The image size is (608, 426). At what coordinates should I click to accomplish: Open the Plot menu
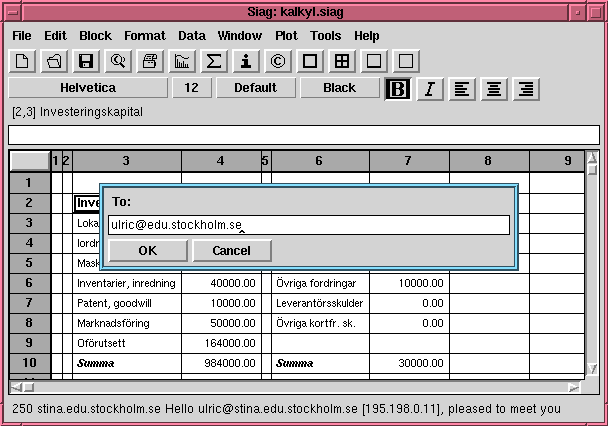[286, 36]
